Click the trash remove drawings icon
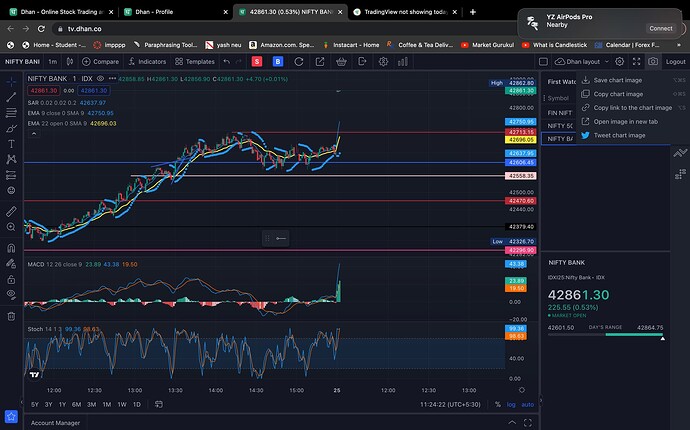Viewport: 690px width, 430px height. pos(11,316)
